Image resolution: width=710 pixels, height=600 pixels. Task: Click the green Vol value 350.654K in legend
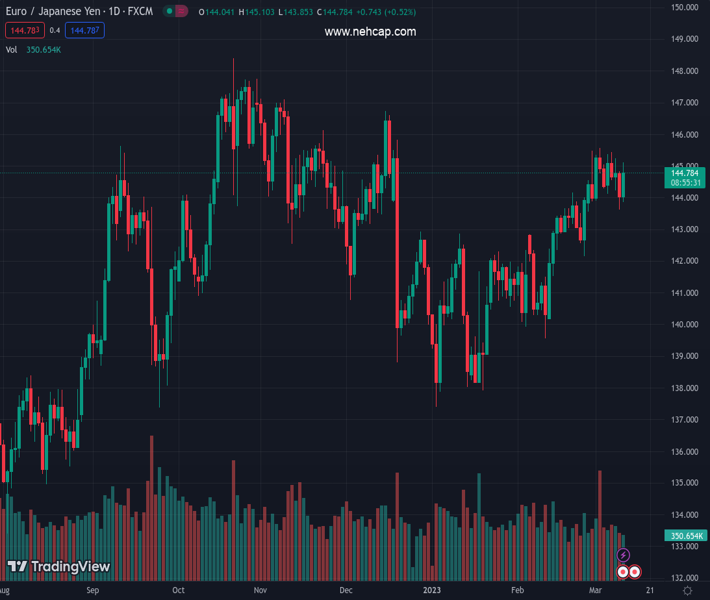click(44, 49)
